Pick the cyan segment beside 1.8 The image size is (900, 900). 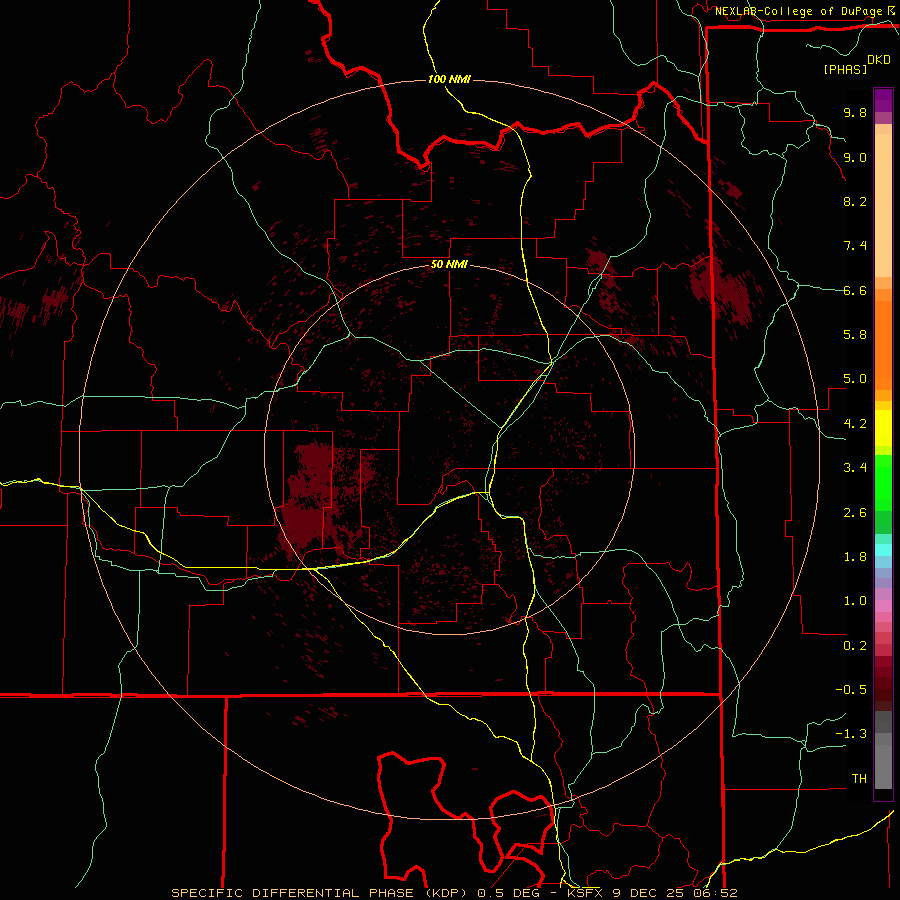click(883, 550)
